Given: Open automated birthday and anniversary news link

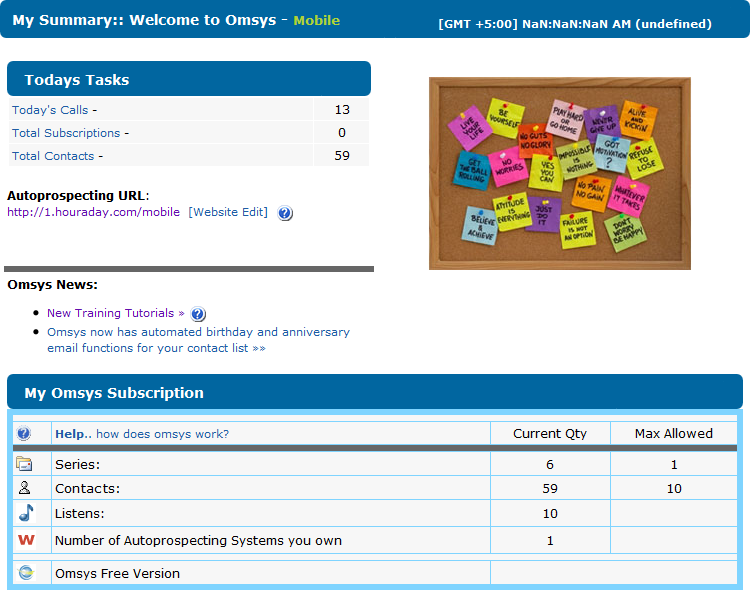Looking at the screenshot, I should 199,340.
